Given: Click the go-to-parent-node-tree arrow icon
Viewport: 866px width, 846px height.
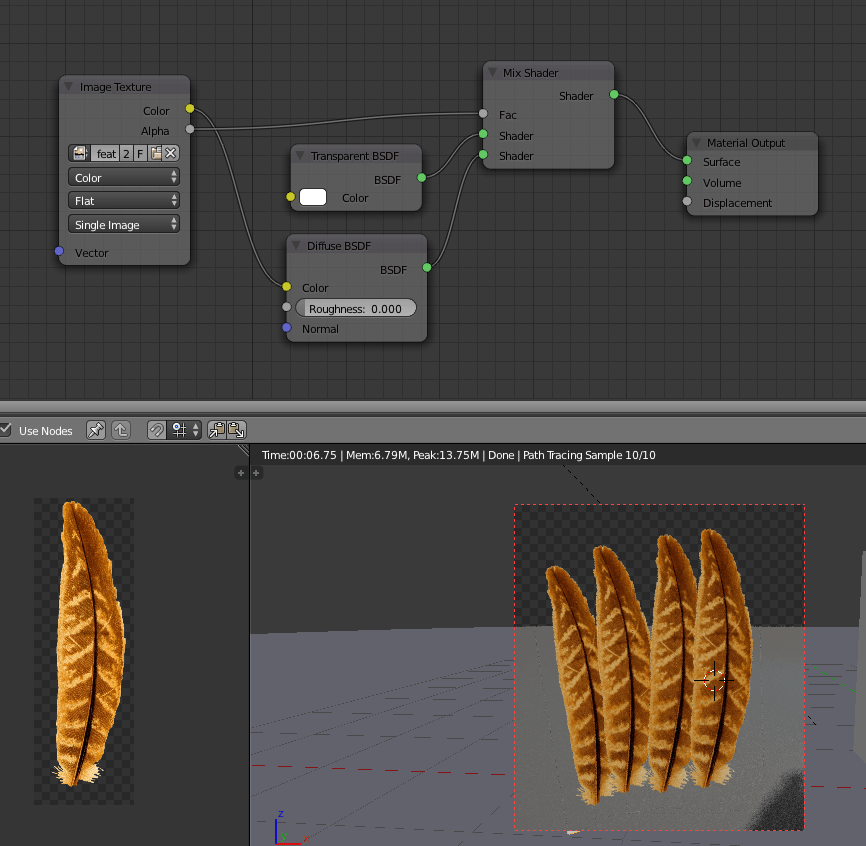Looking at the screenshot, I should tap(121, 430).
